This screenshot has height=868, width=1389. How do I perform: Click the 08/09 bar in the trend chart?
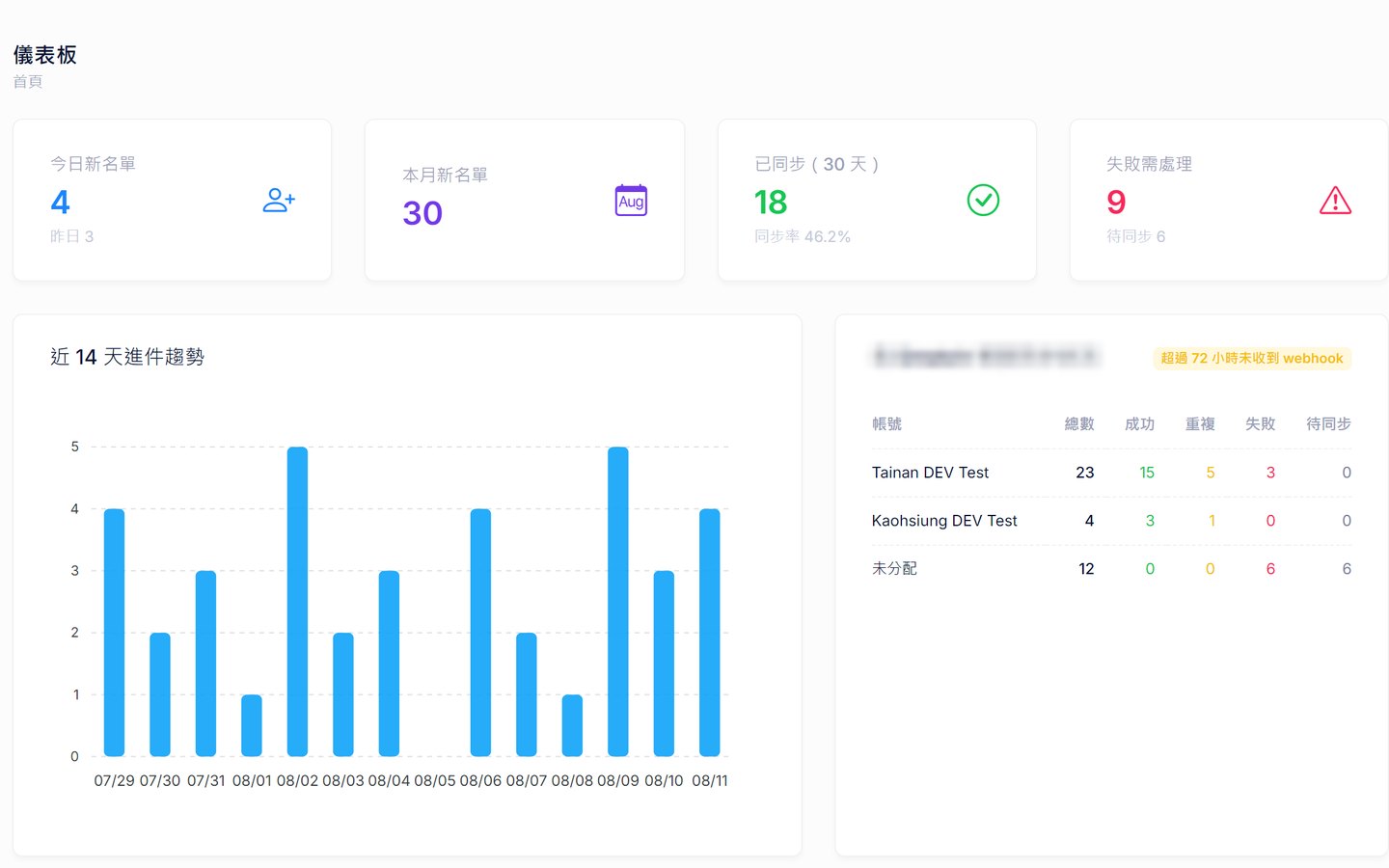(x=618, y=602)
